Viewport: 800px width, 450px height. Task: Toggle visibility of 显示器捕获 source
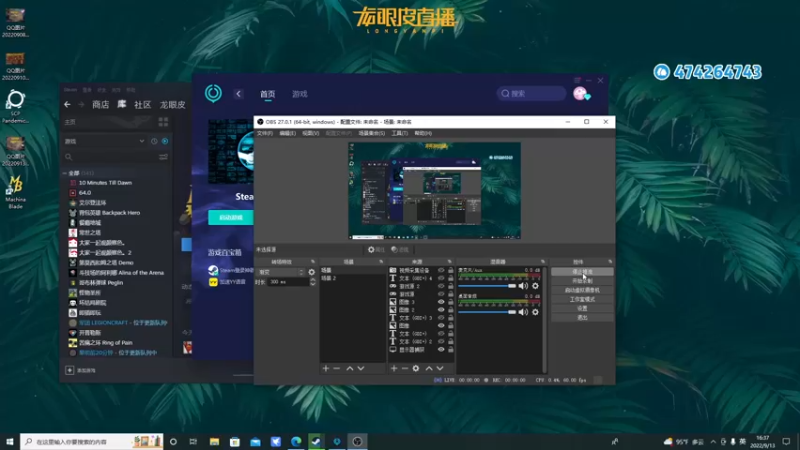[441, 349]
